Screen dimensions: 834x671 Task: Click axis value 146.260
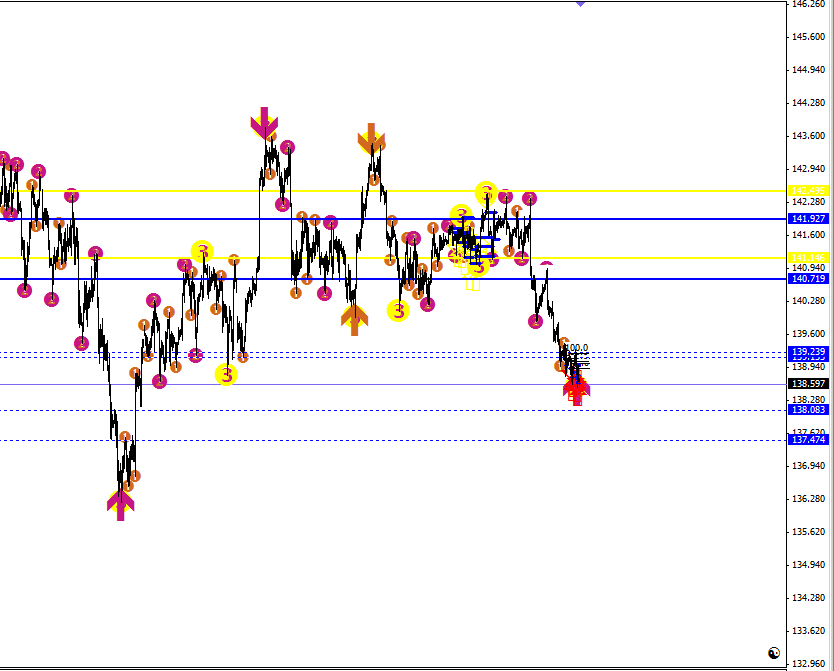point(808,4)
